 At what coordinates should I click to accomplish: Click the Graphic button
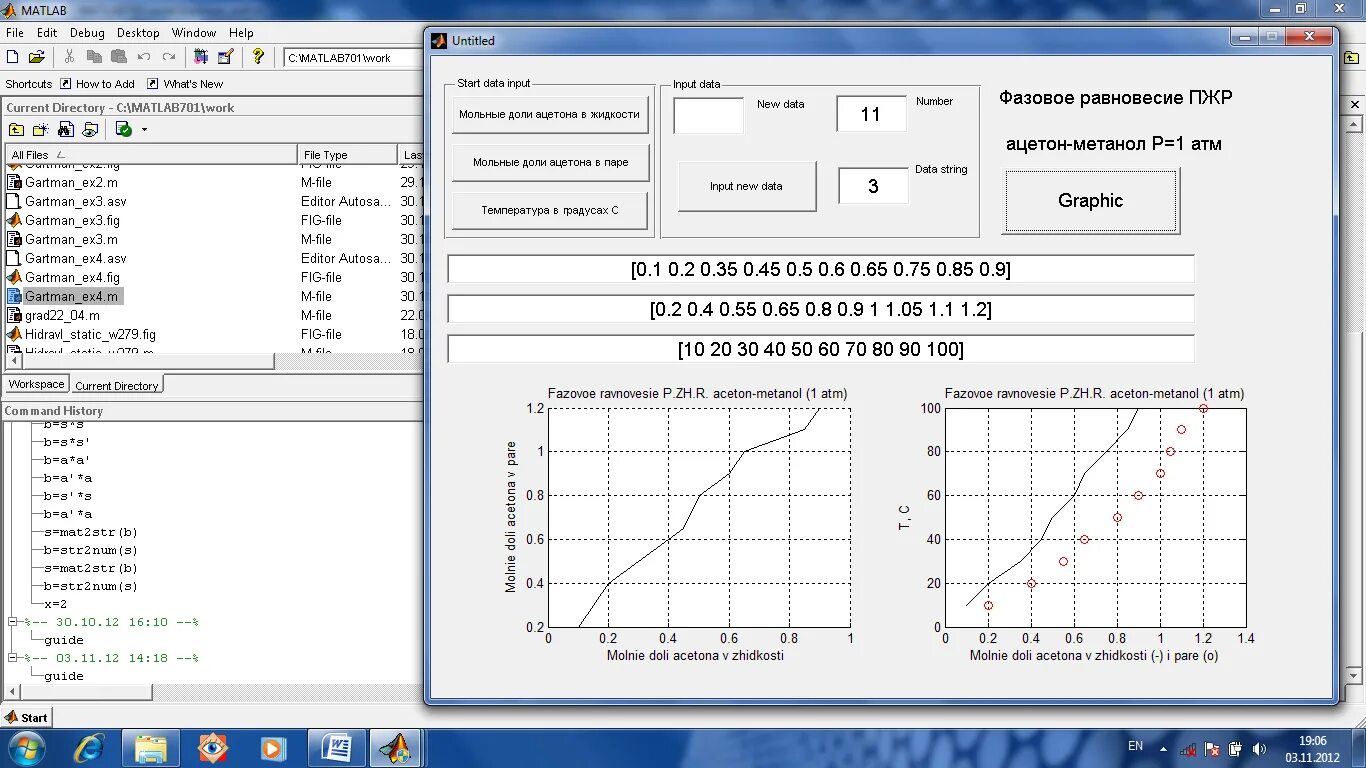[x=1091, y=201]
